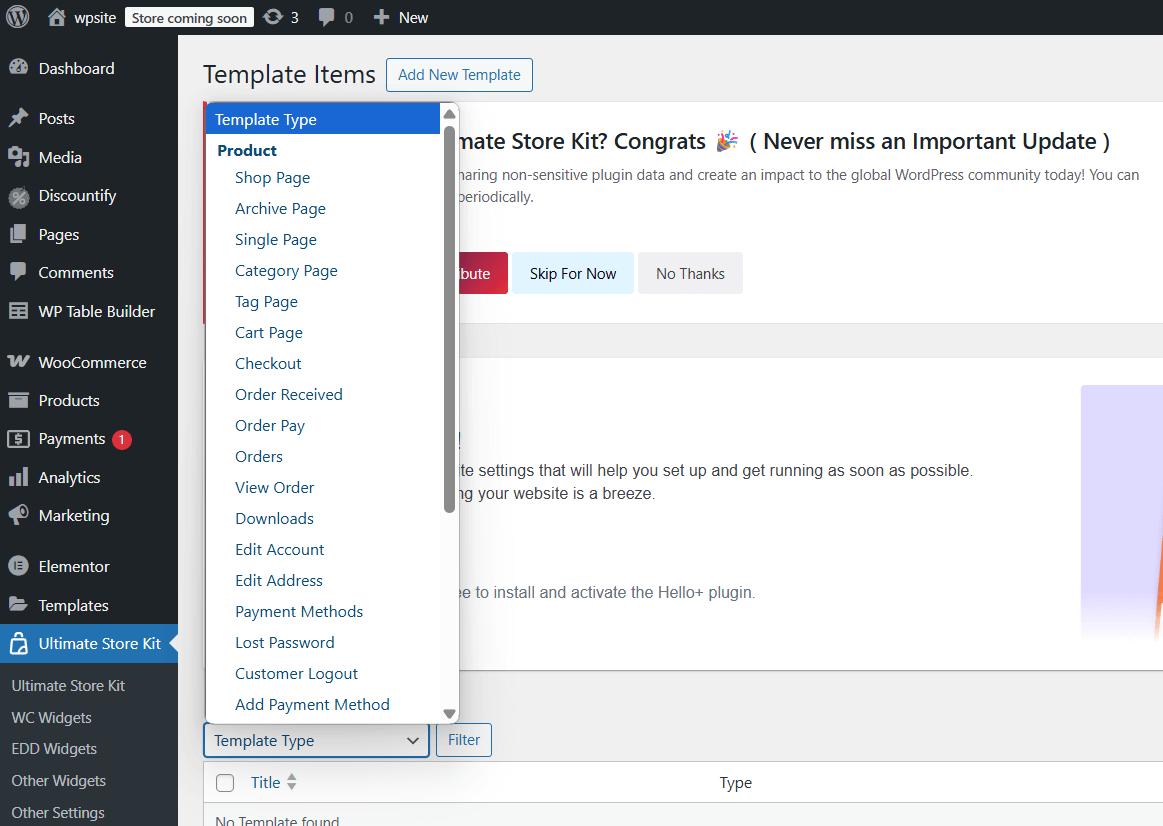Choose Tag Page from the dropdown
Image resolution: width=1163 pixels, height=826 pixels.
(x=266, y=302)
